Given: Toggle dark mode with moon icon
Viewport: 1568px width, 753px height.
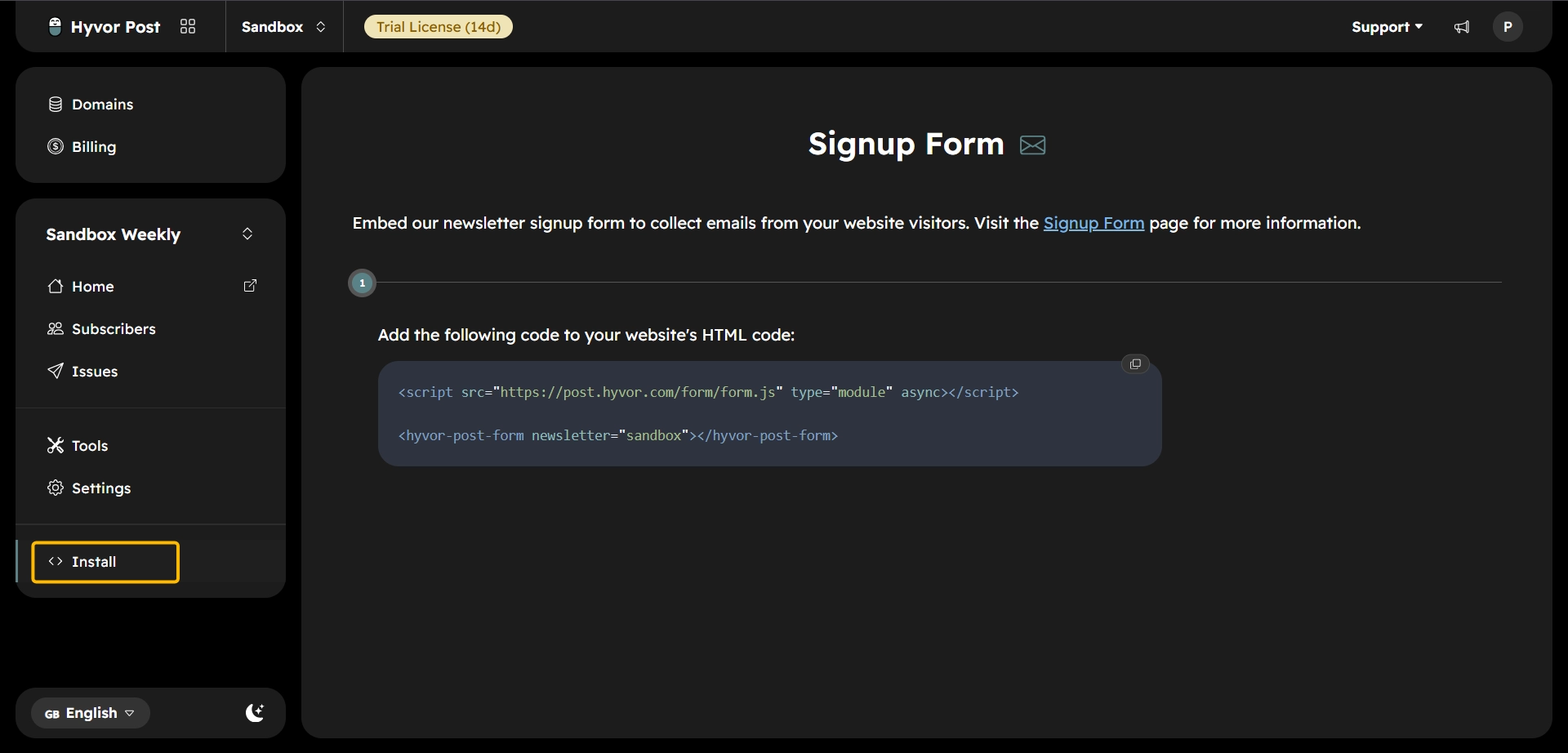Looking at the screenshot, I should (x=255, y=713).
